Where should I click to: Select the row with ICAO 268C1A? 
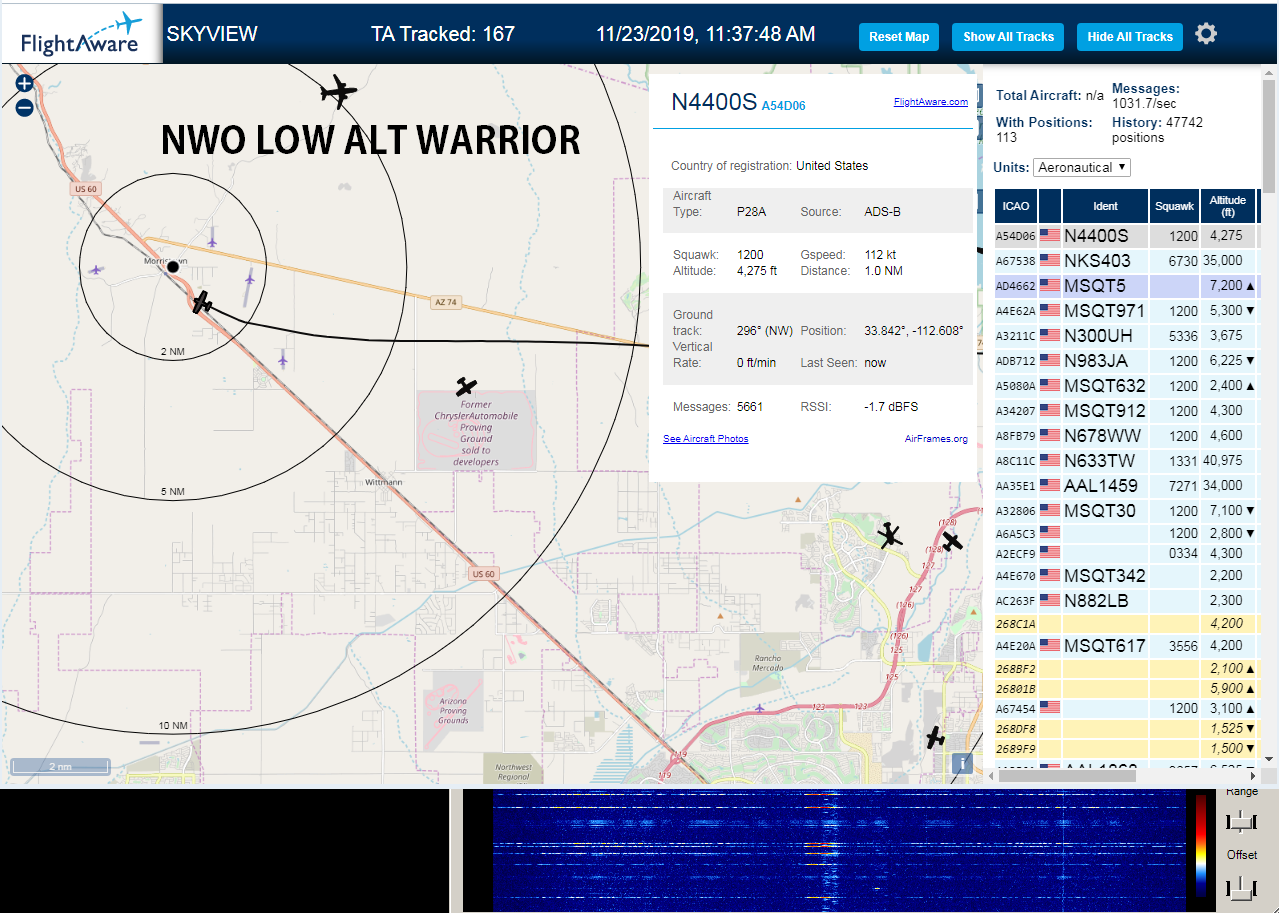click(1126, 623)
